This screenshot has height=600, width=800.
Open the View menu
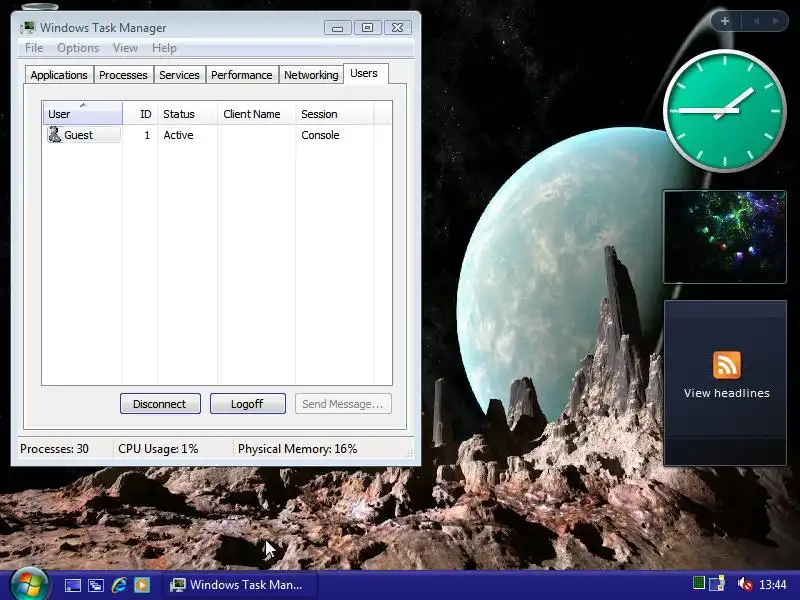126,48
